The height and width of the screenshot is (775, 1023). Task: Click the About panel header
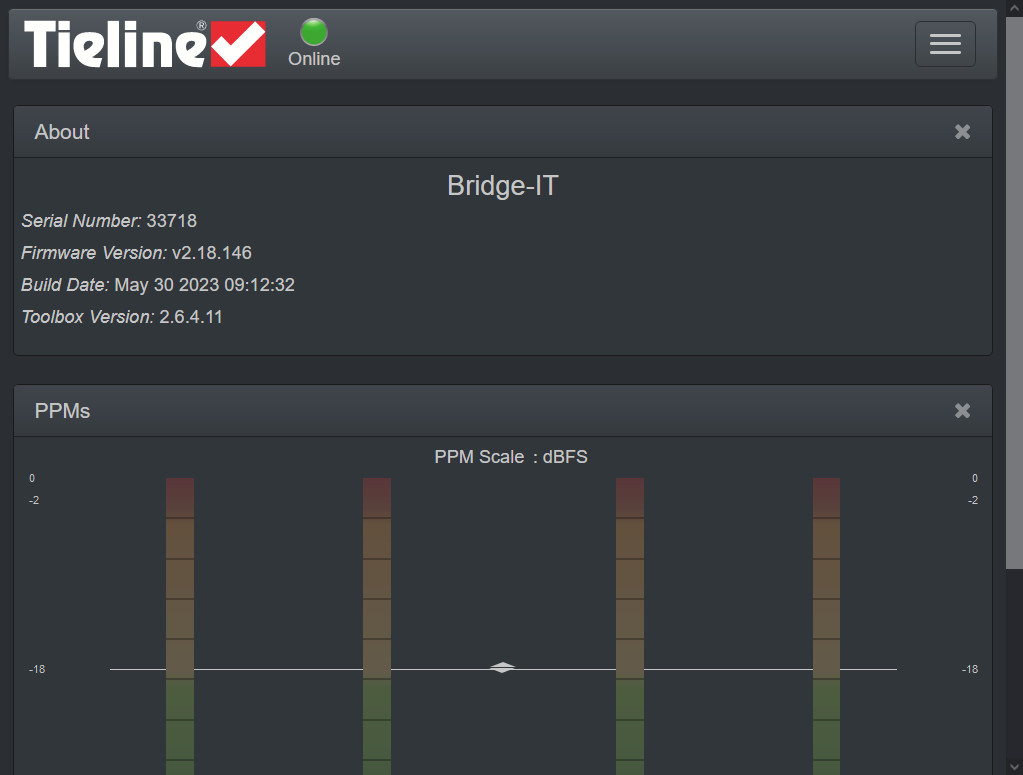tap(503, 132)
